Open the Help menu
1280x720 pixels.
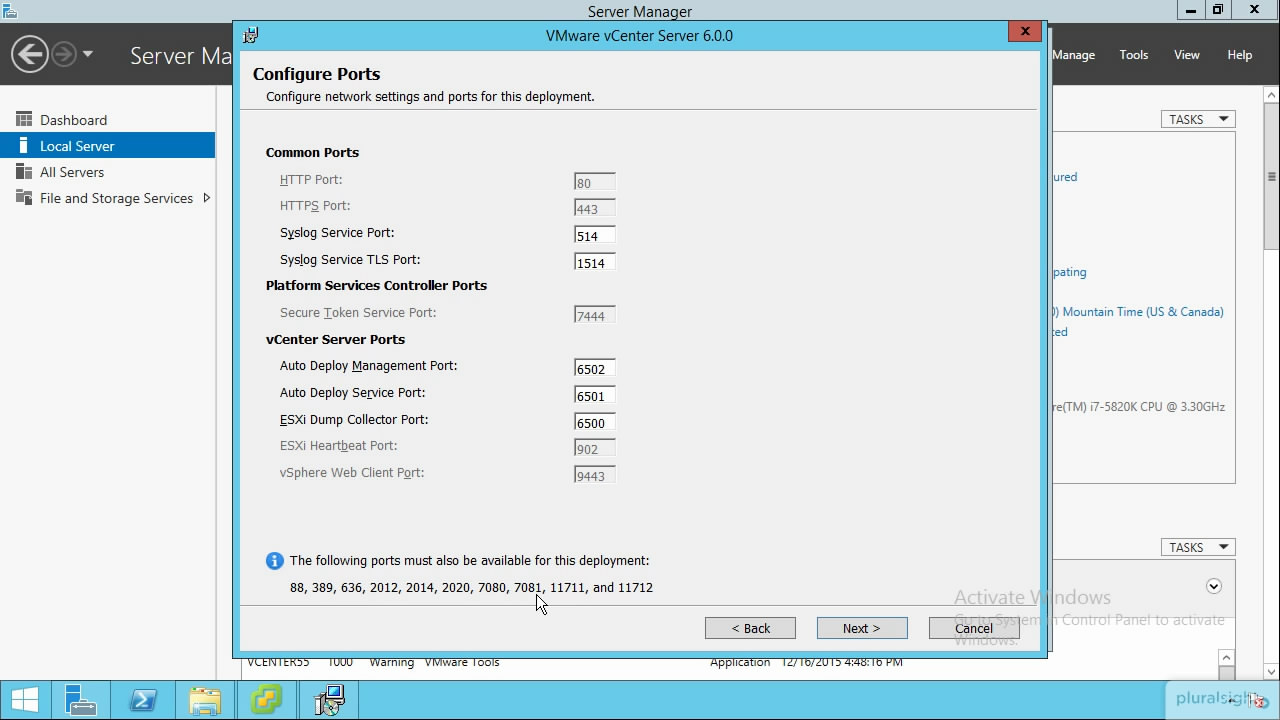pyautogui.click(x=1240, y=55)
